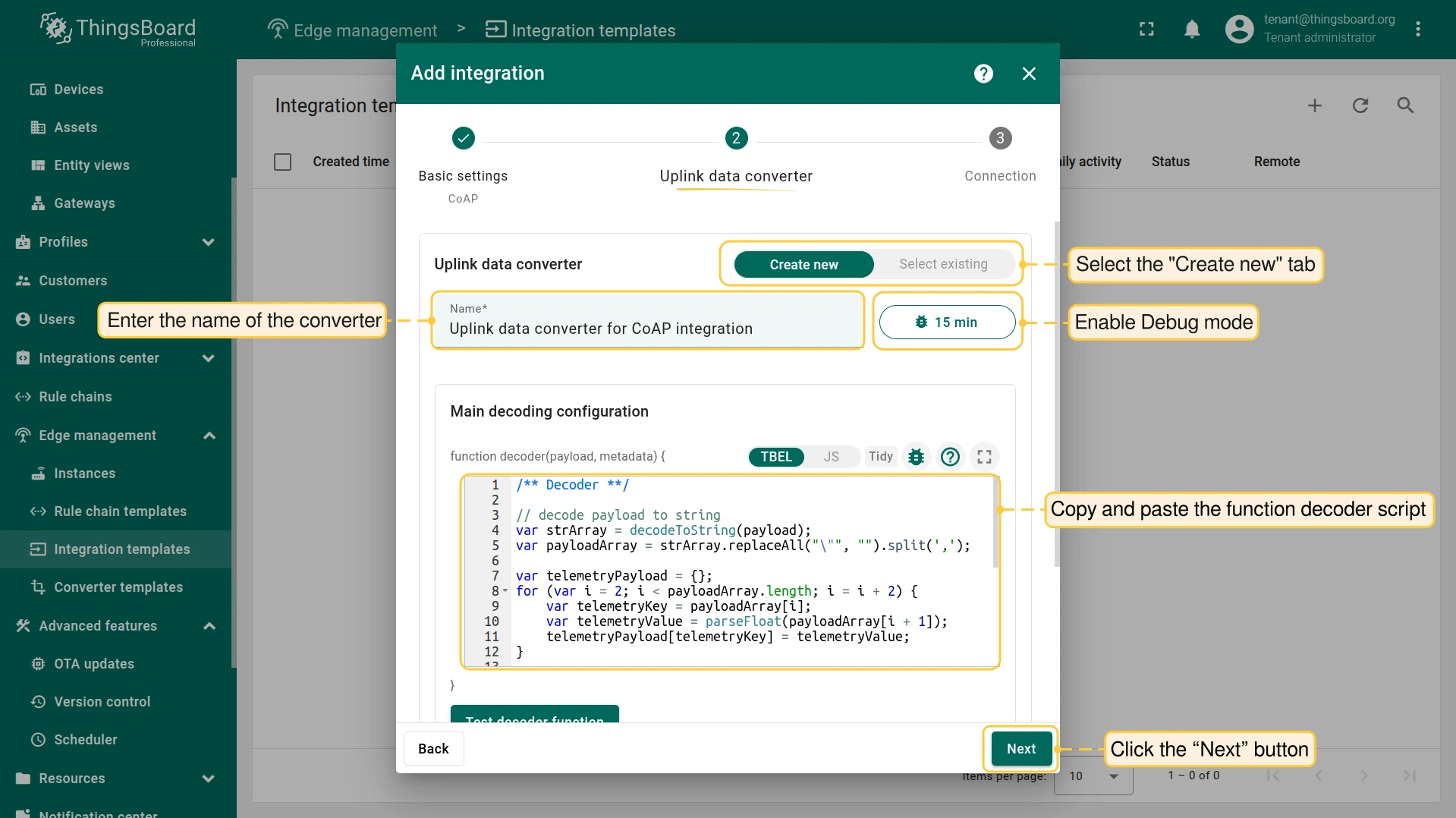Click the search icon in the integration table
1456x818 pixels.
point(1405,105)
